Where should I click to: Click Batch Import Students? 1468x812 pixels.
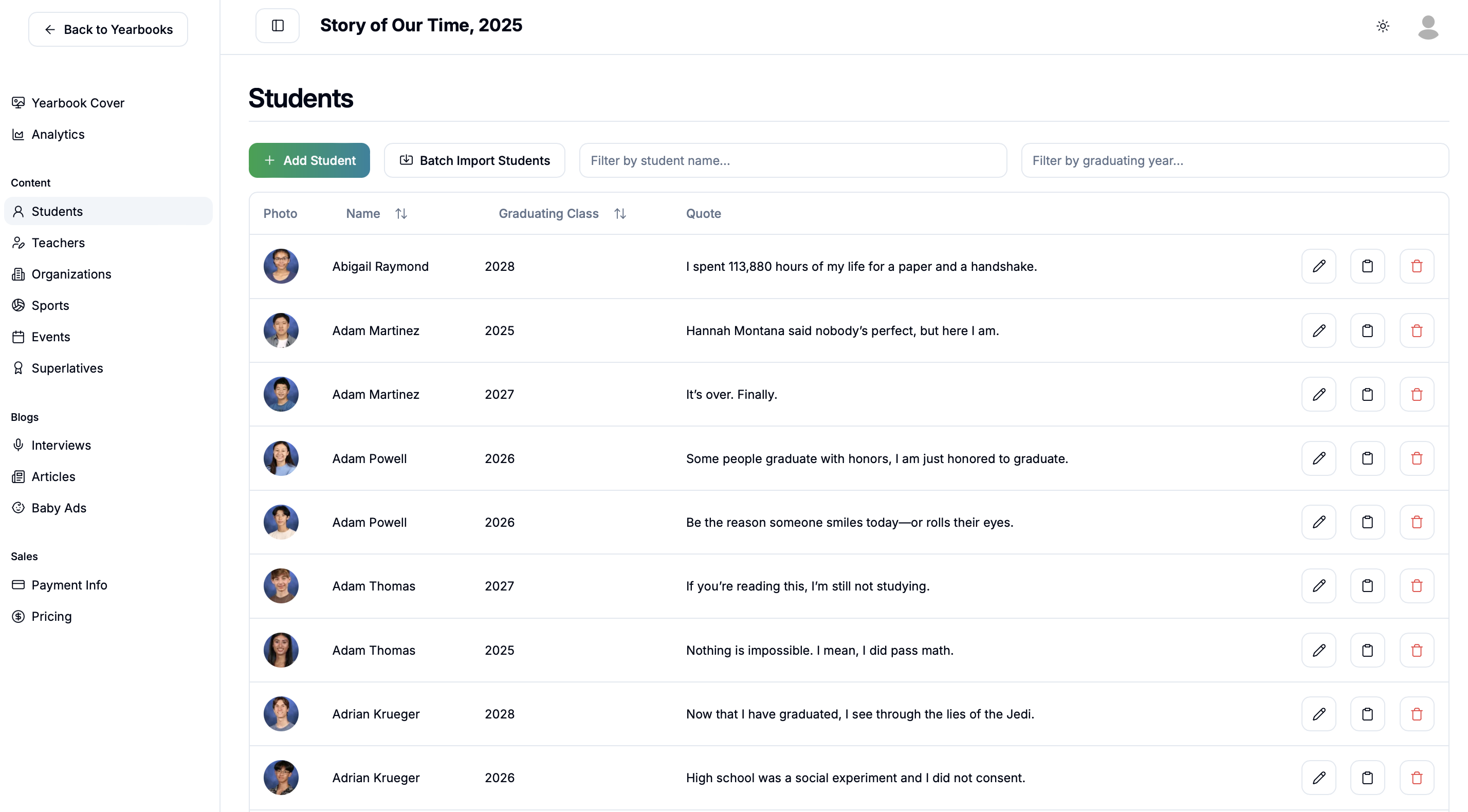pos(475,160)
